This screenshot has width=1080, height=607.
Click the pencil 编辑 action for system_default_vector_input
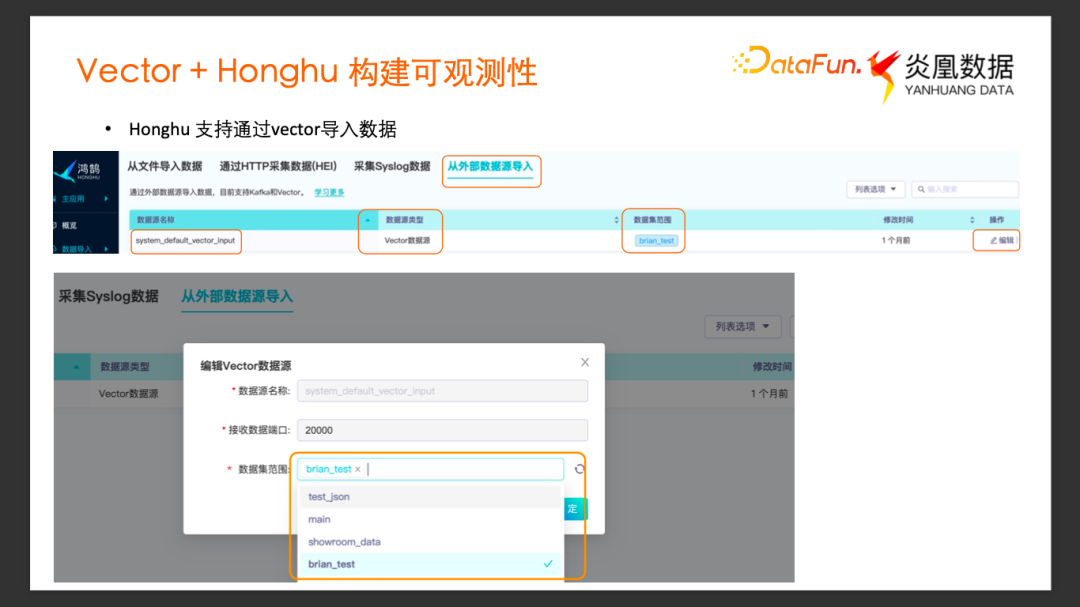pyautogui.click(x=1002, y=240)
